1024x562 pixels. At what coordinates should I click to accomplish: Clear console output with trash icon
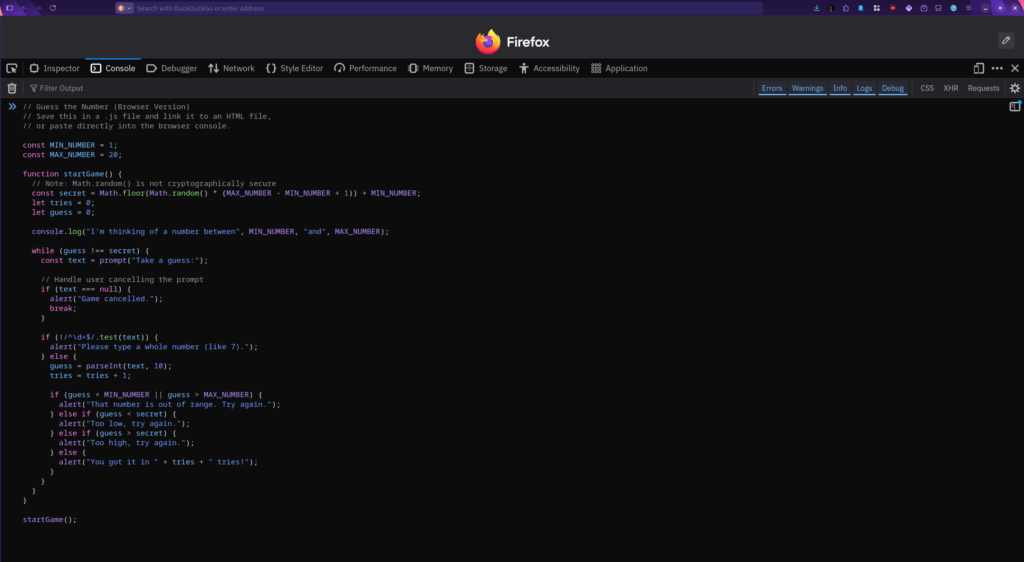pyautogui.click(x=12, y=88)
